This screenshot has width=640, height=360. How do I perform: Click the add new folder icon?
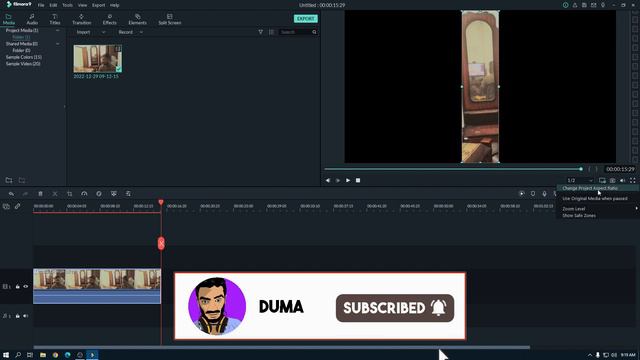(x=9, y=180)
